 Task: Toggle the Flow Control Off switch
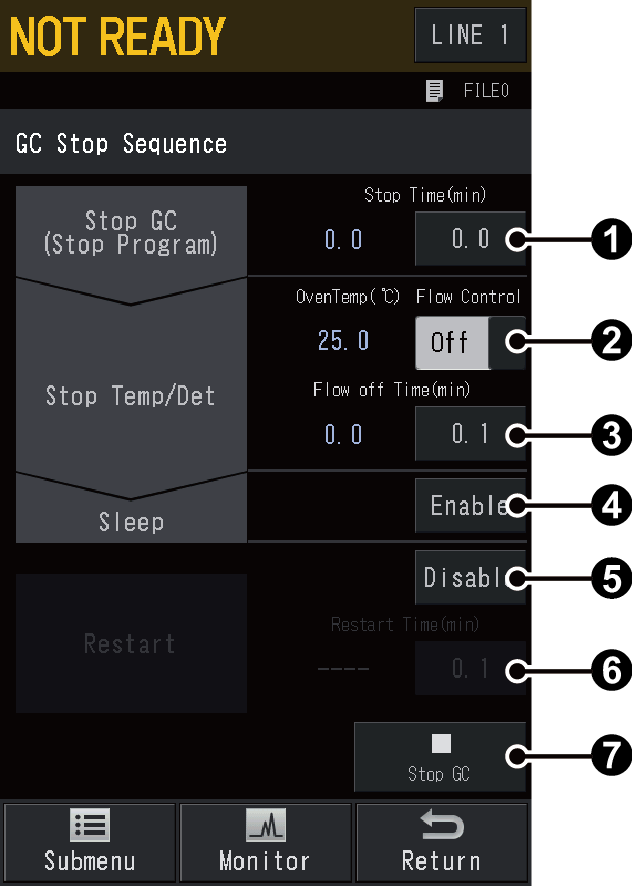point(469,343)
